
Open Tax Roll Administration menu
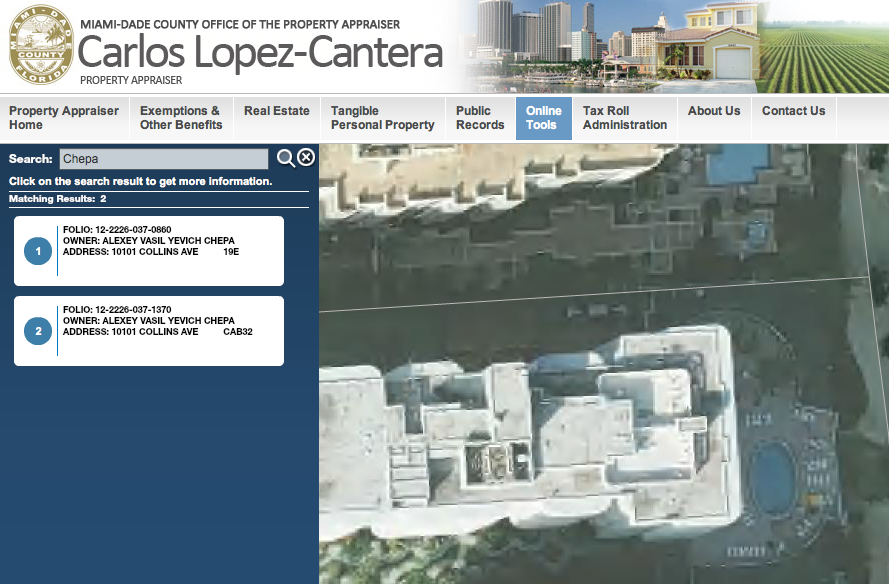click(625, 118)
